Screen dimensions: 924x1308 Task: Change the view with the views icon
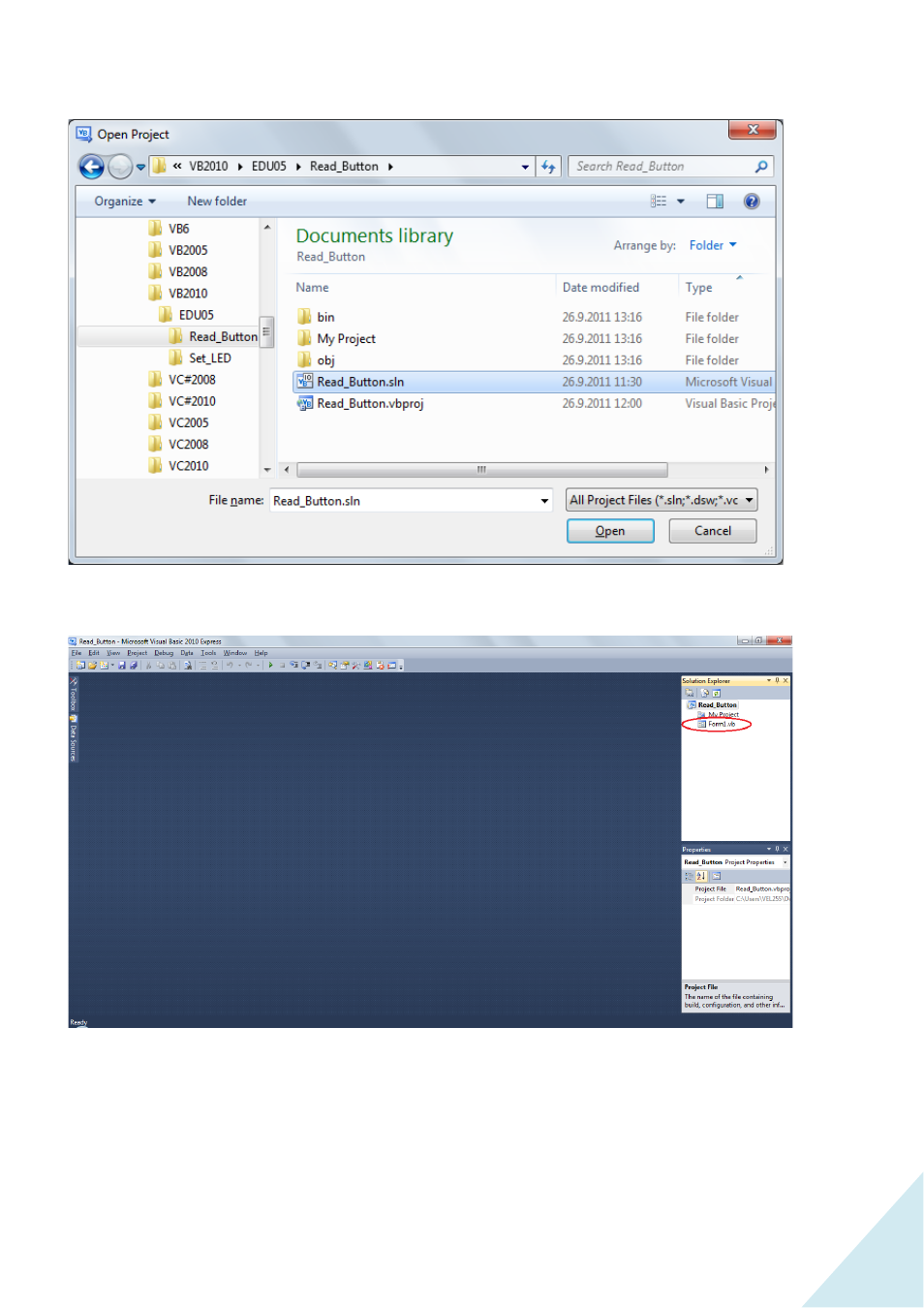[659, 202]
